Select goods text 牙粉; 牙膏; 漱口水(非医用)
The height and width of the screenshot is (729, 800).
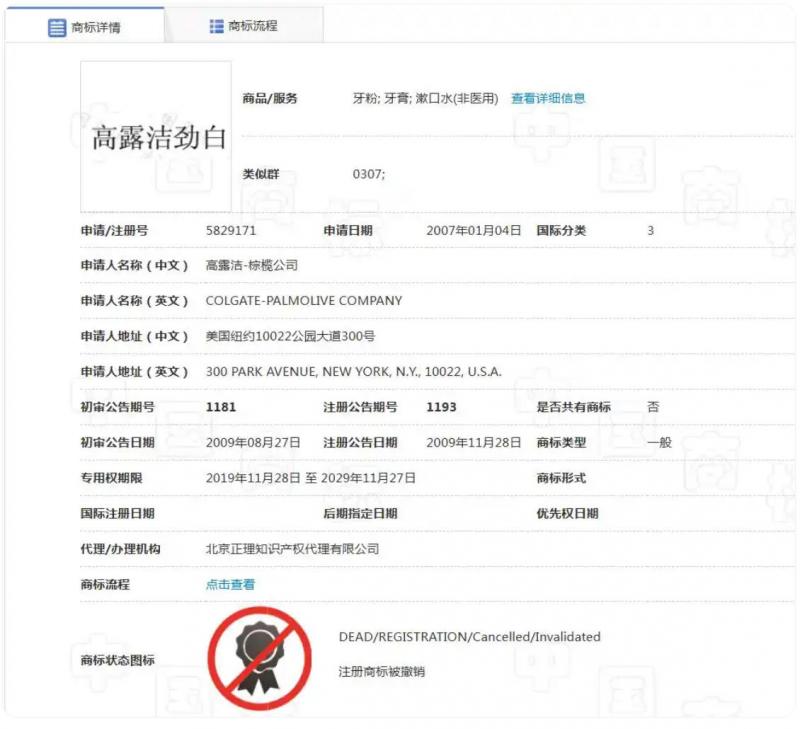pos(426,98)
